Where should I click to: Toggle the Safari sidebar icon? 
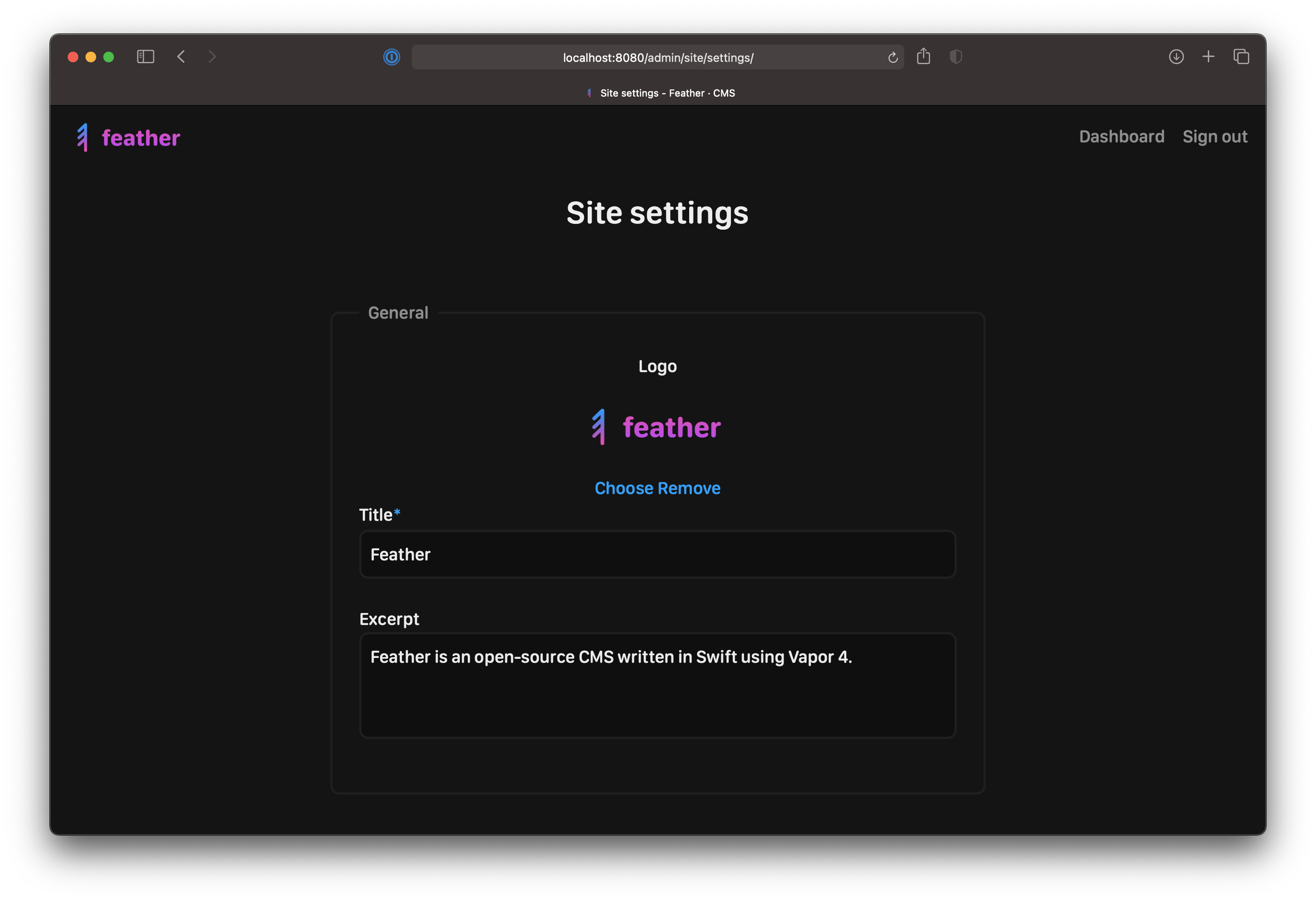[146, 57]
